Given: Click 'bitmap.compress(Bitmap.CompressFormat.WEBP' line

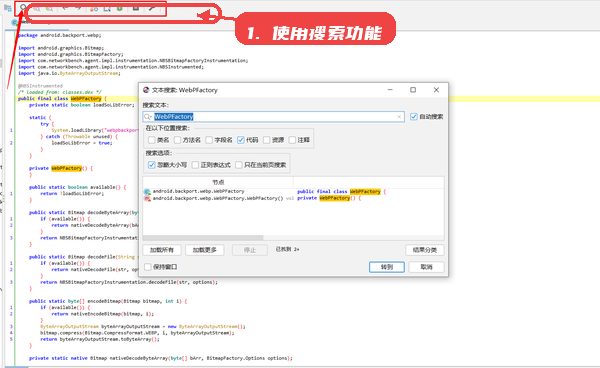Looking at the screenshot, I should 137,333.
